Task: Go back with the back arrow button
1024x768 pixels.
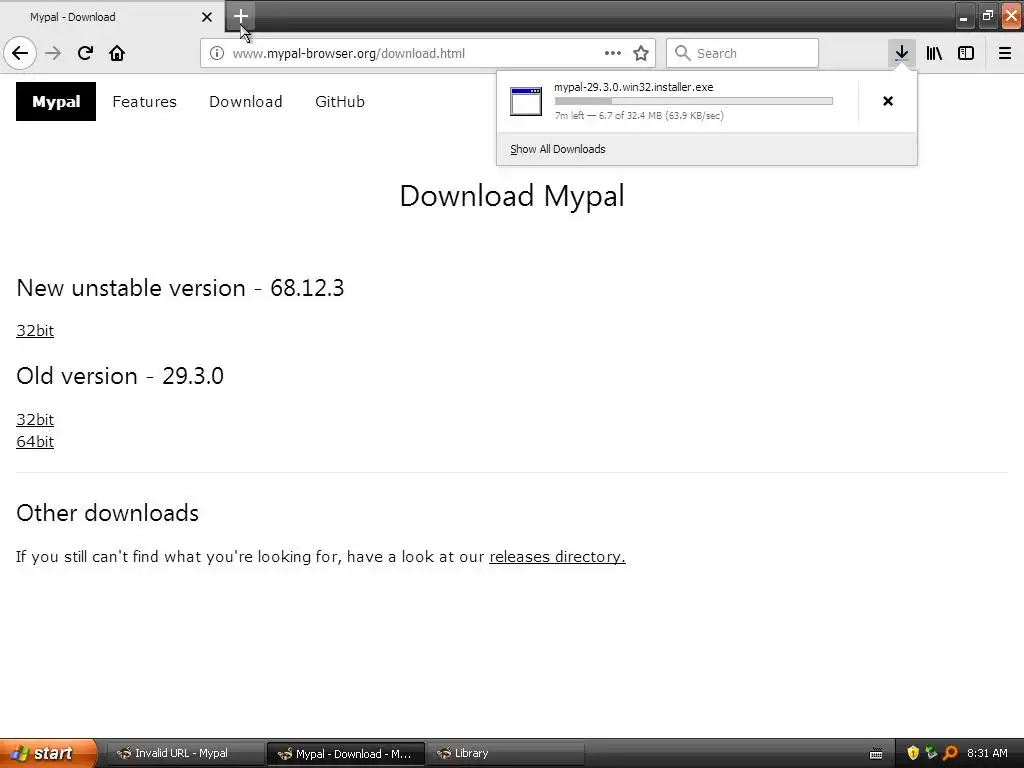Action: pyautogui.click(x=20, y=53)
